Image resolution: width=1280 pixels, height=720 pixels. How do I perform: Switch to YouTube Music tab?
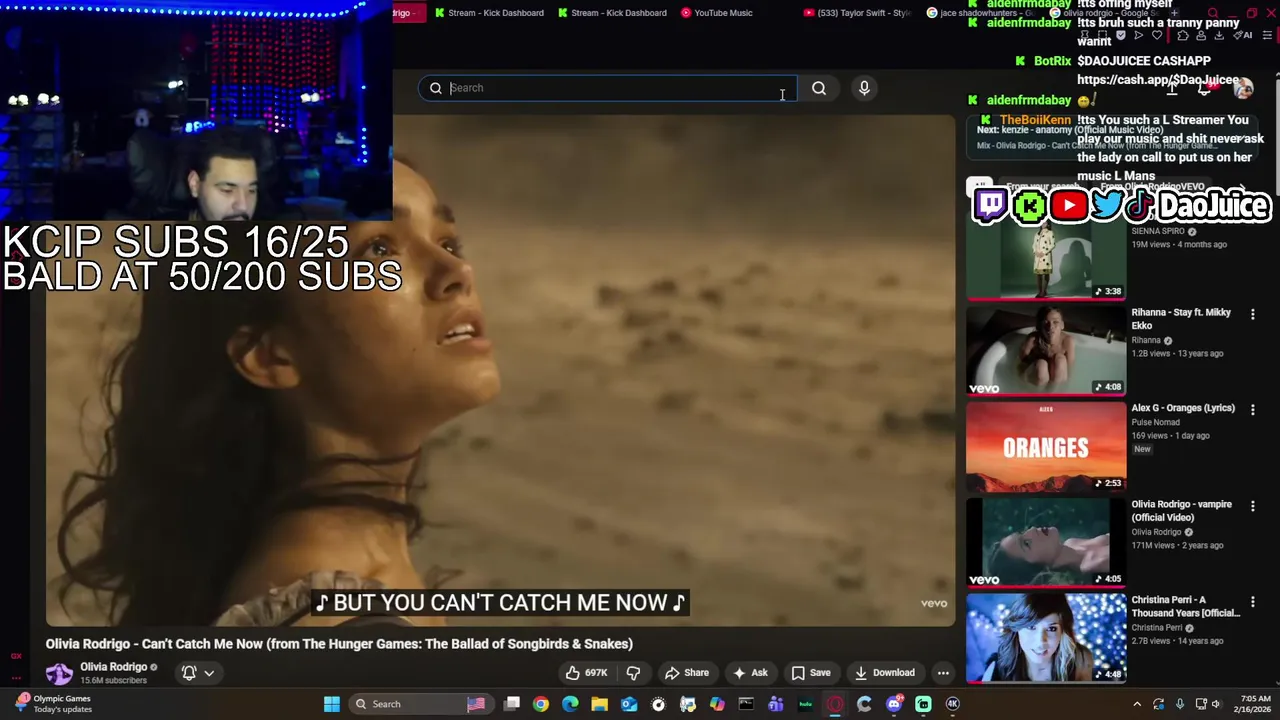tap(717, 13)
